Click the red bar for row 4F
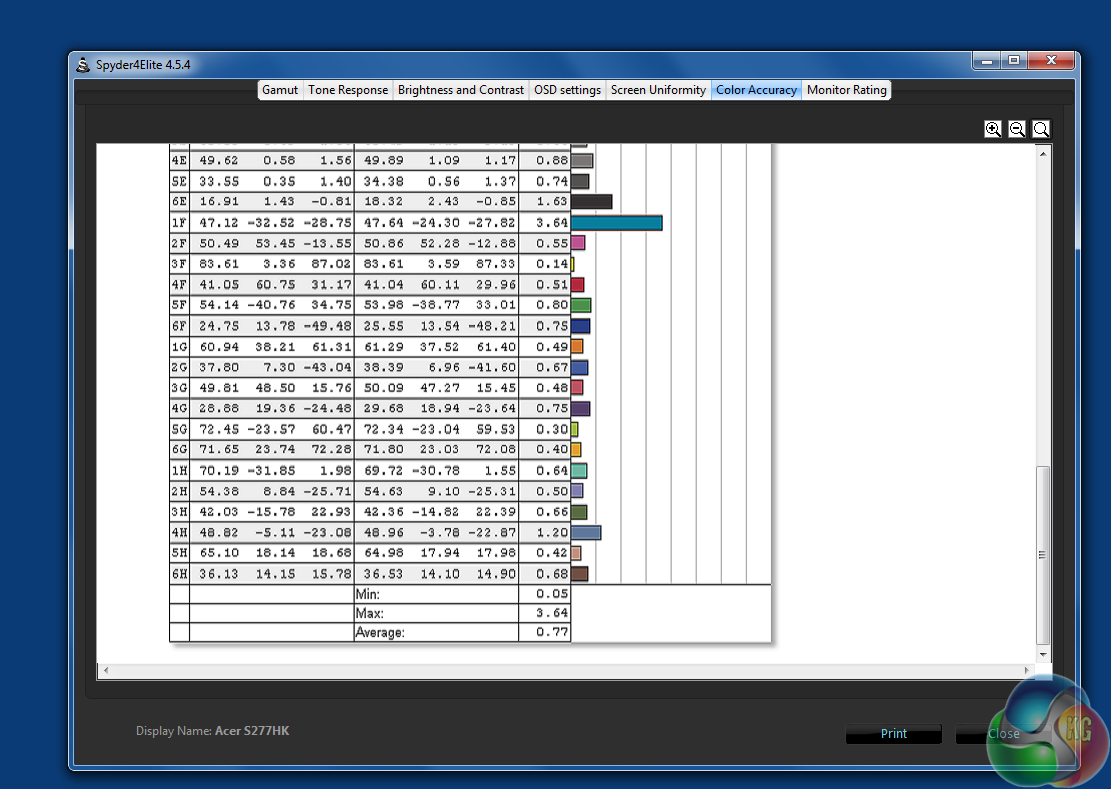Image resolution: width=1111 pixels, height=789 pixels. (577, 285)
